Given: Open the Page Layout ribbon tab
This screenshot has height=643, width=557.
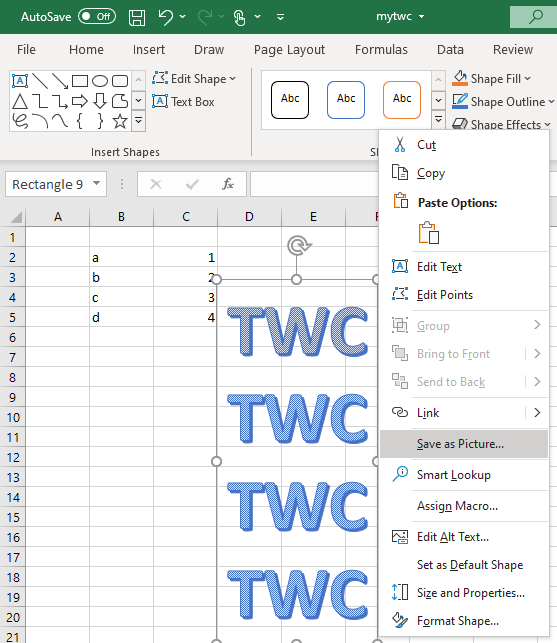Looking at the screenshot, I should [289, 50].
